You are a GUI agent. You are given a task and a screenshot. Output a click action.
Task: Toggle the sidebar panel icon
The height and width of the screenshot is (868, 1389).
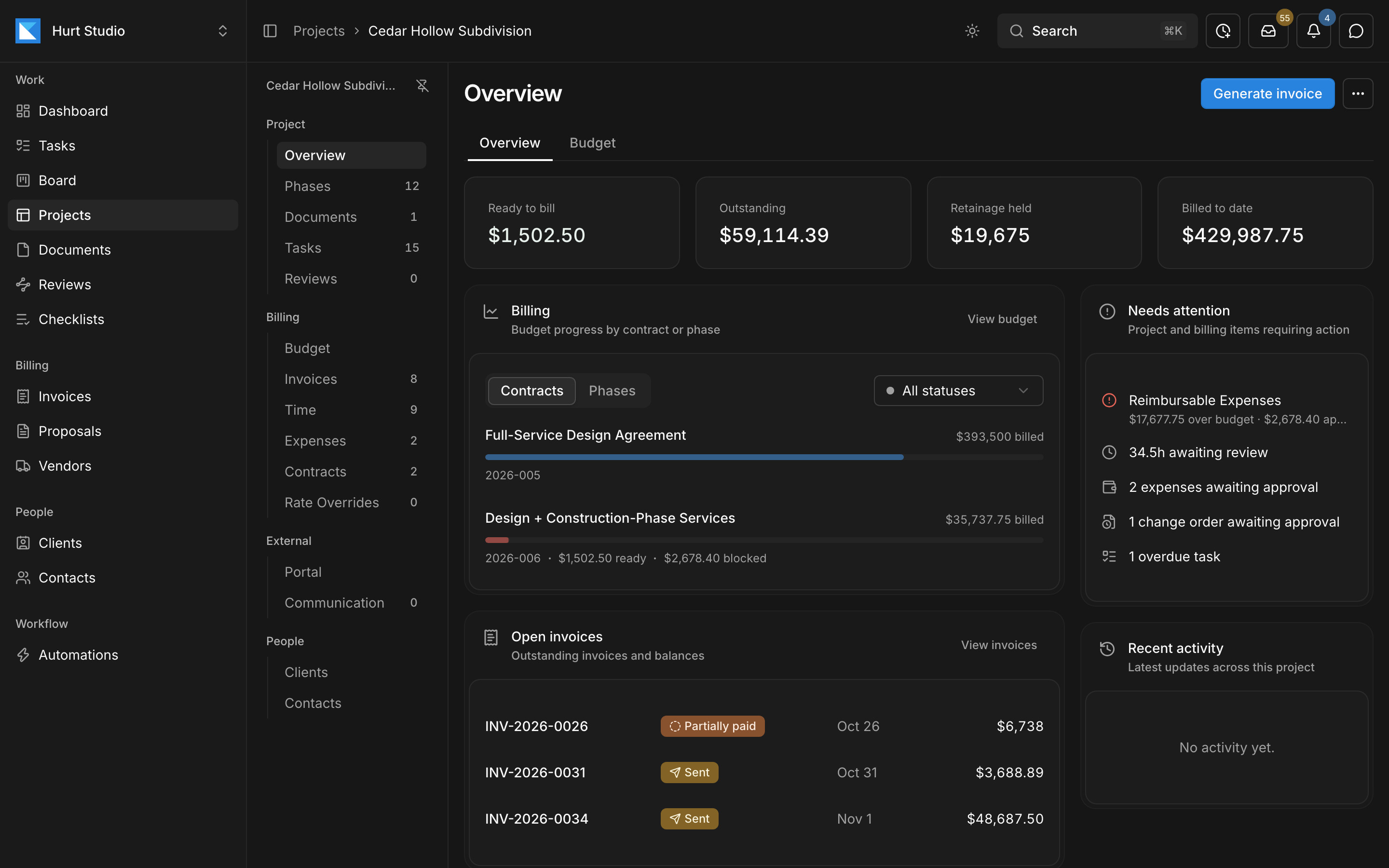pyautogui.click(x=270, y=31)
